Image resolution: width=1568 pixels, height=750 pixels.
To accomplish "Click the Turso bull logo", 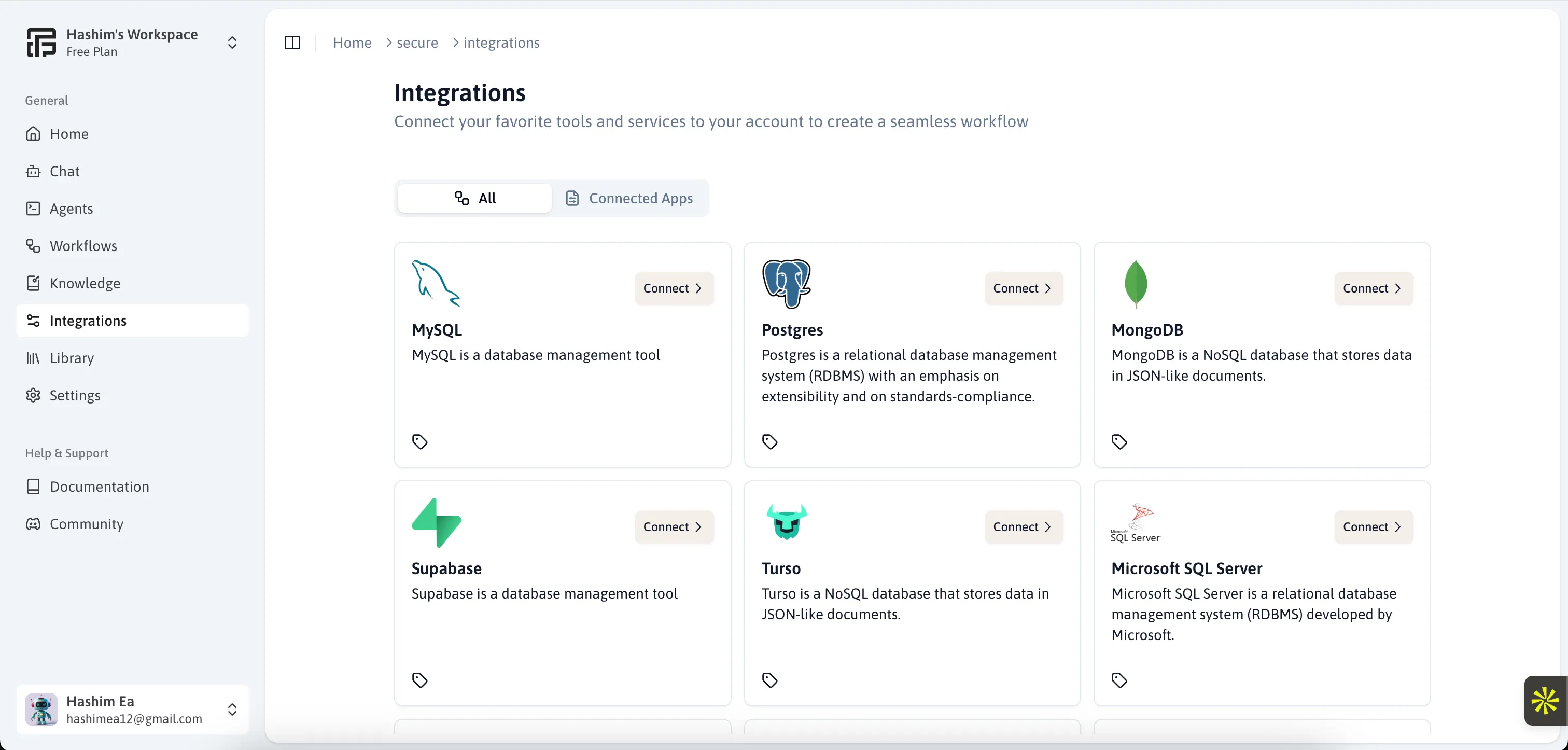I will click(787, 522).
